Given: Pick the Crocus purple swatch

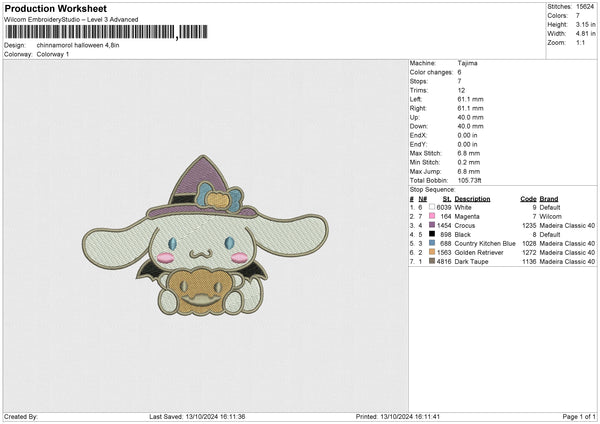Looking at the screenshot, I should pyautogui.click(x=434, y=225).
